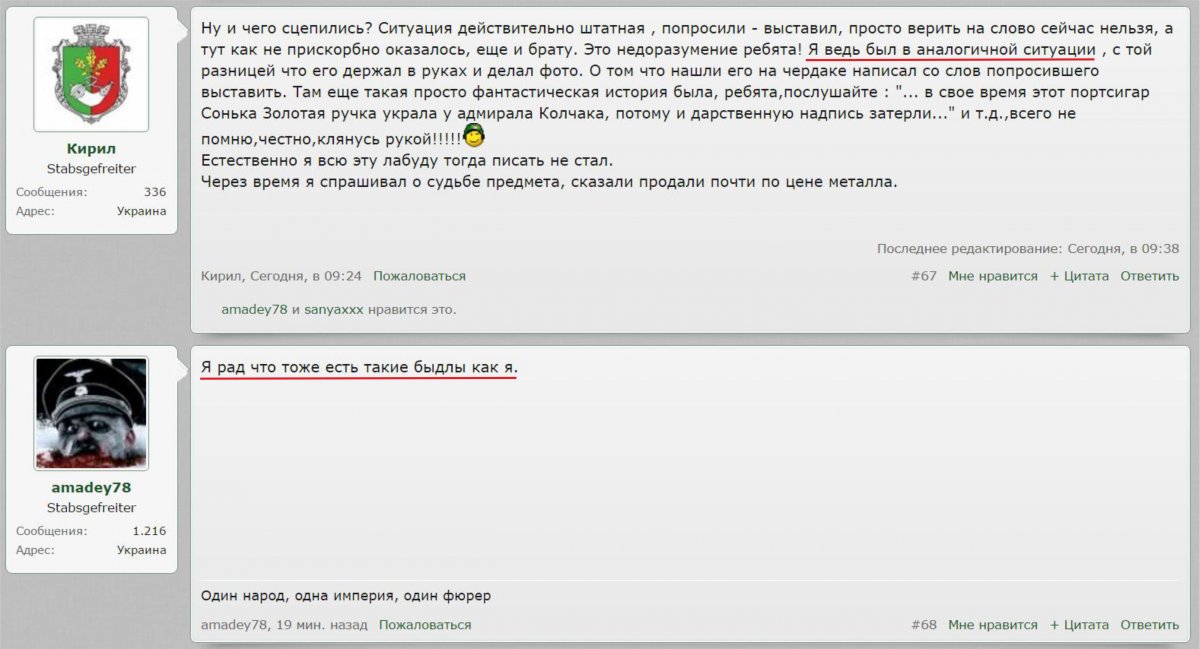Click the smiley emoticon in post #67

[474, 136]
